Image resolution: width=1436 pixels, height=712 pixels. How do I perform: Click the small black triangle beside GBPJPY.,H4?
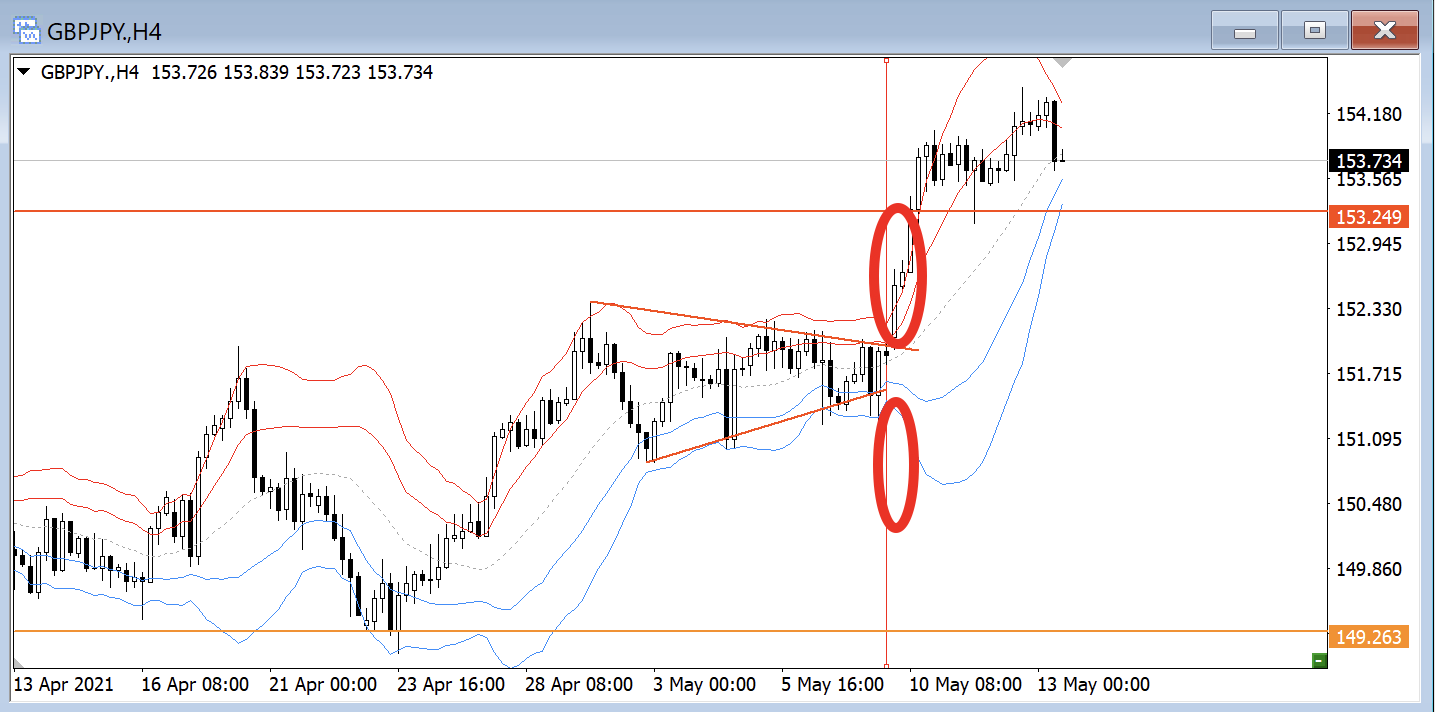pos(24,72)
